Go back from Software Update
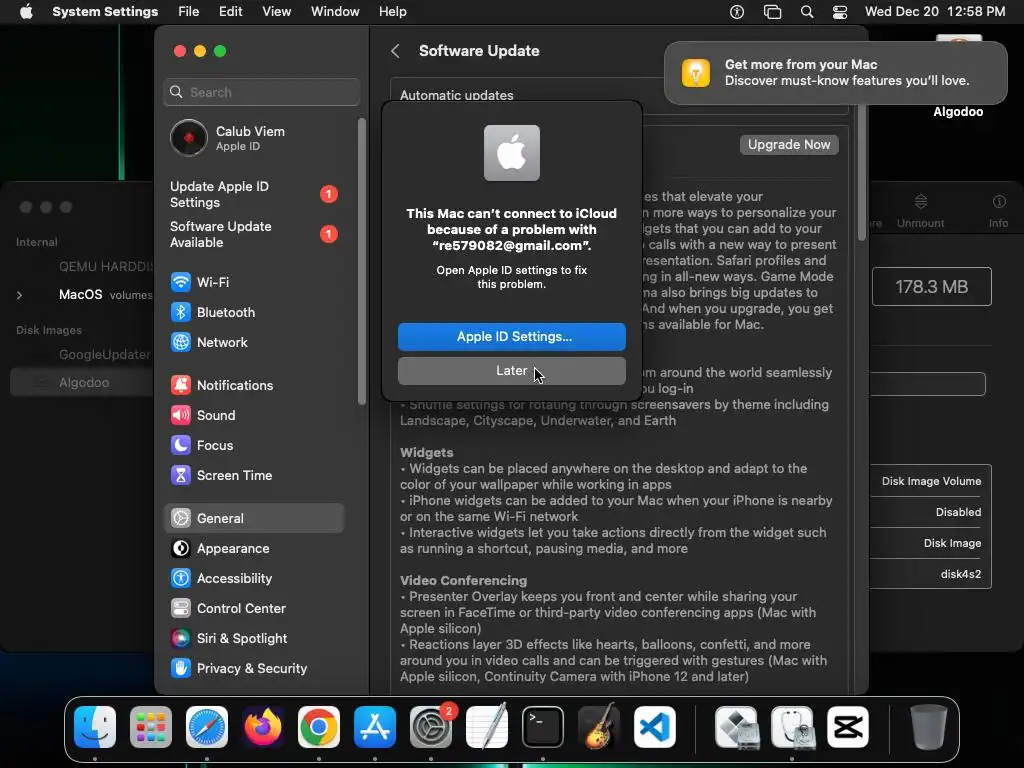The height and width of the screenshot is (768, 1024). pos(395,51)
